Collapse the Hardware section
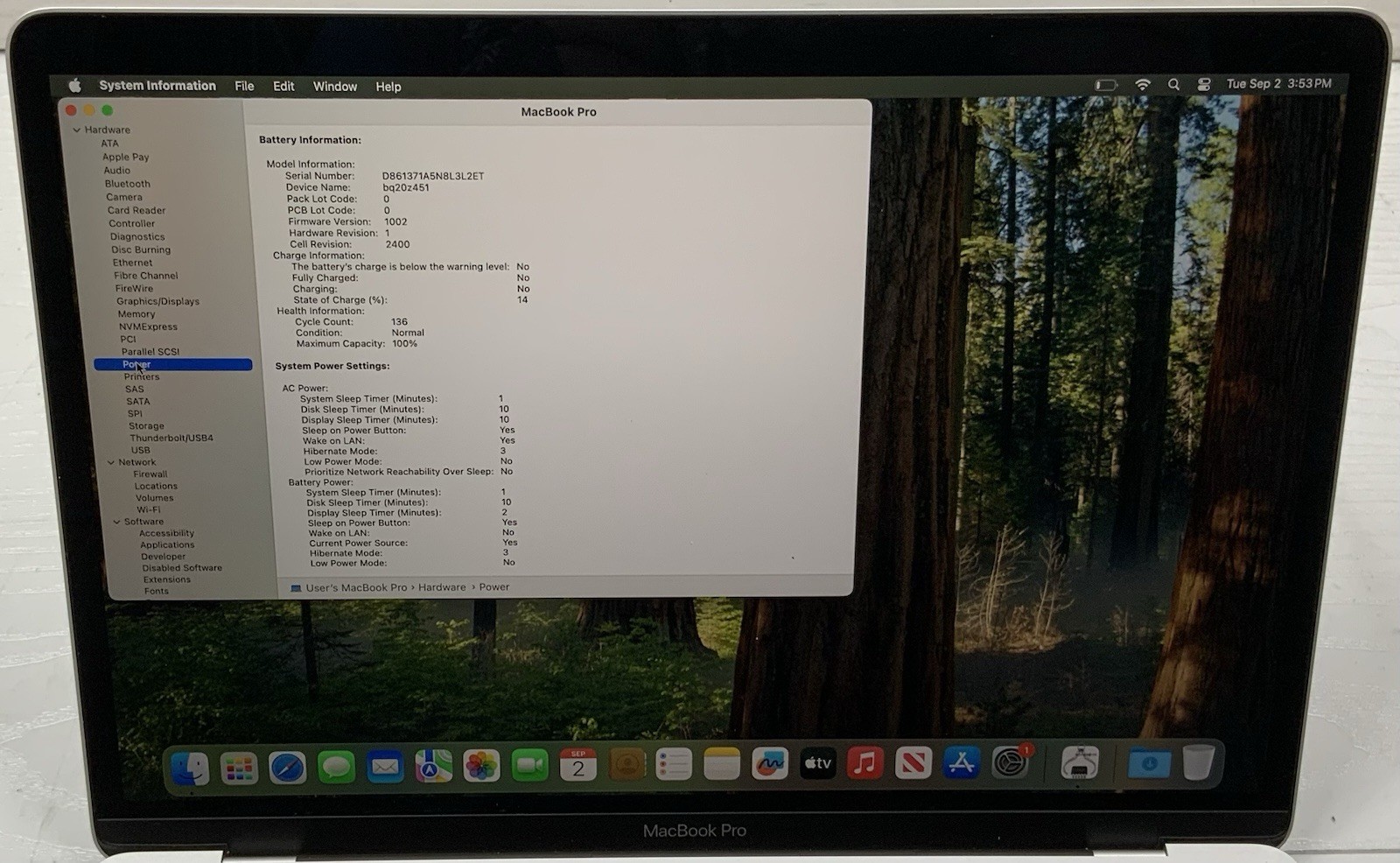The height and width of the screenshot is (863, 1400). click(x=77, y=130)
